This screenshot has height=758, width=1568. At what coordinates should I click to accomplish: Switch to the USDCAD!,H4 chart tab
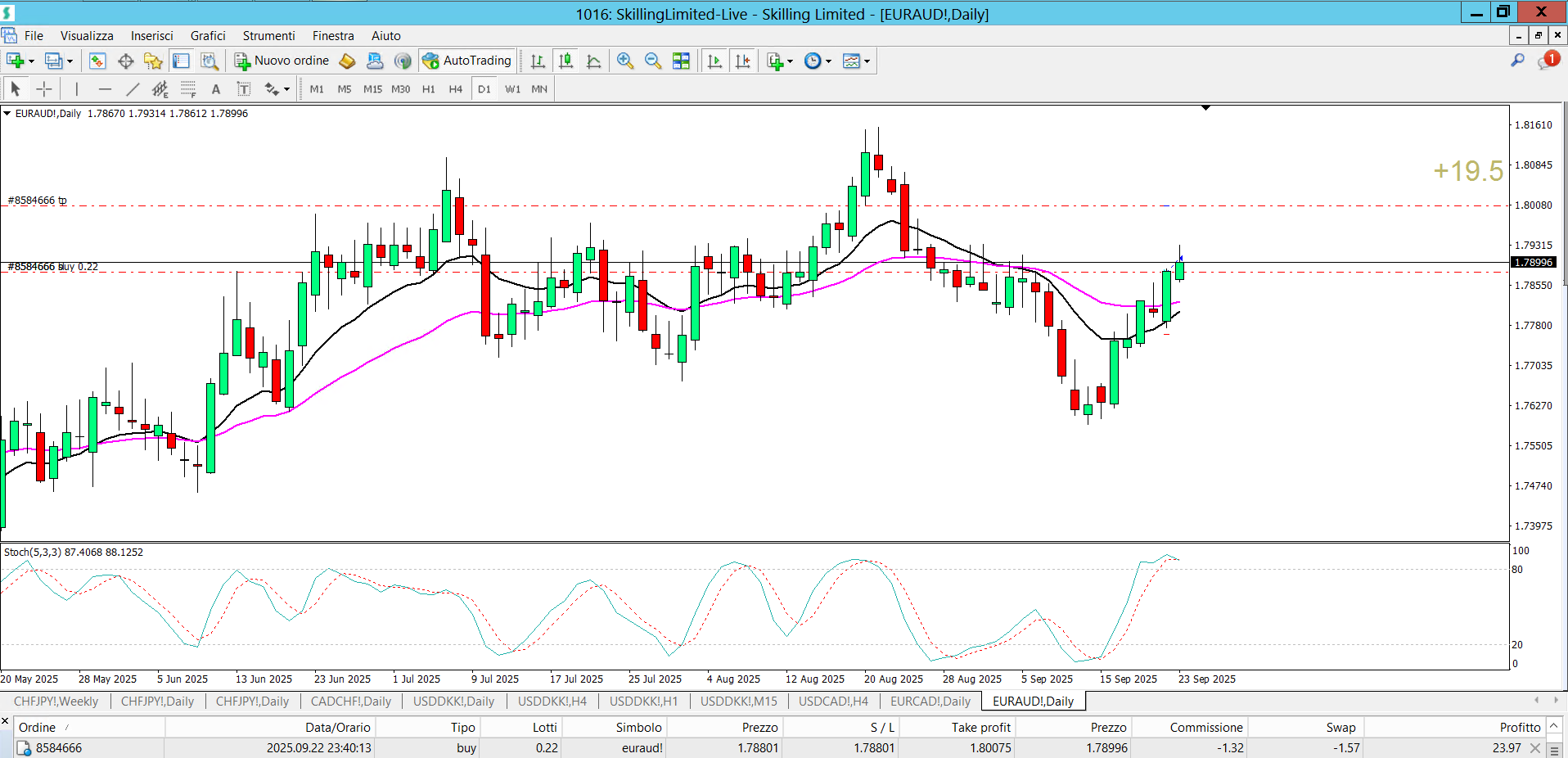coord(833,702)
